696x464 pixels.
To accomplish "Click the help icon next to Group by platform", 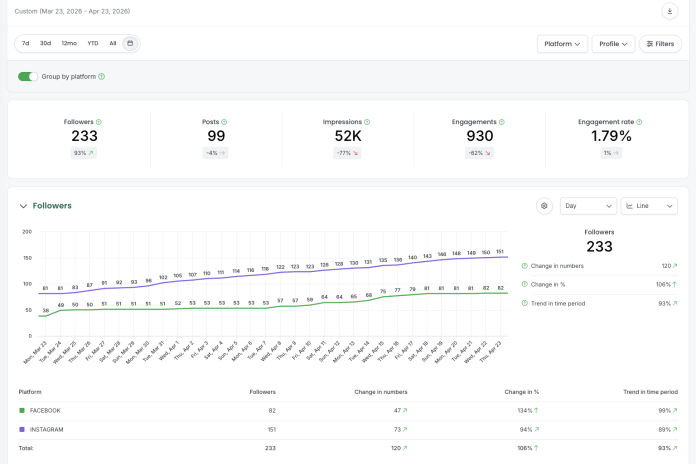I will pyautogui.click(x=102, y=76).
